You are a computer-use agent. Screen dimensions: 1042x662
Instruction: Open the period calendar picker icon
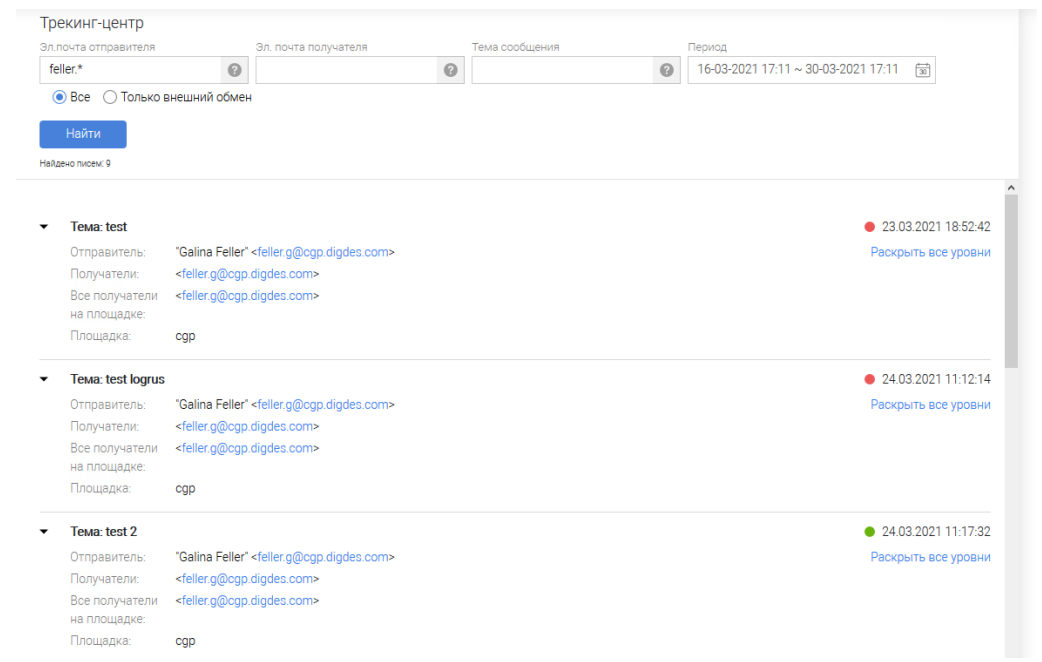[922, 70]
